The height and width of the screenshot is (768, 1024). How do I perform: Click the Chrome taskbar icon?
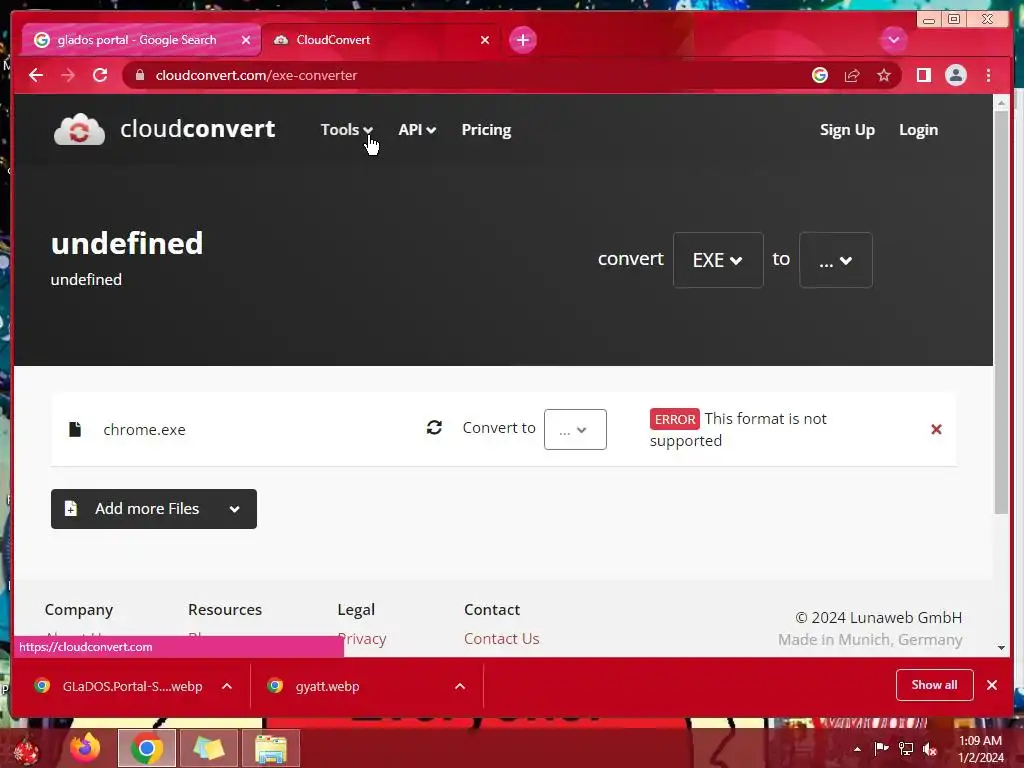tap(146, 748)
